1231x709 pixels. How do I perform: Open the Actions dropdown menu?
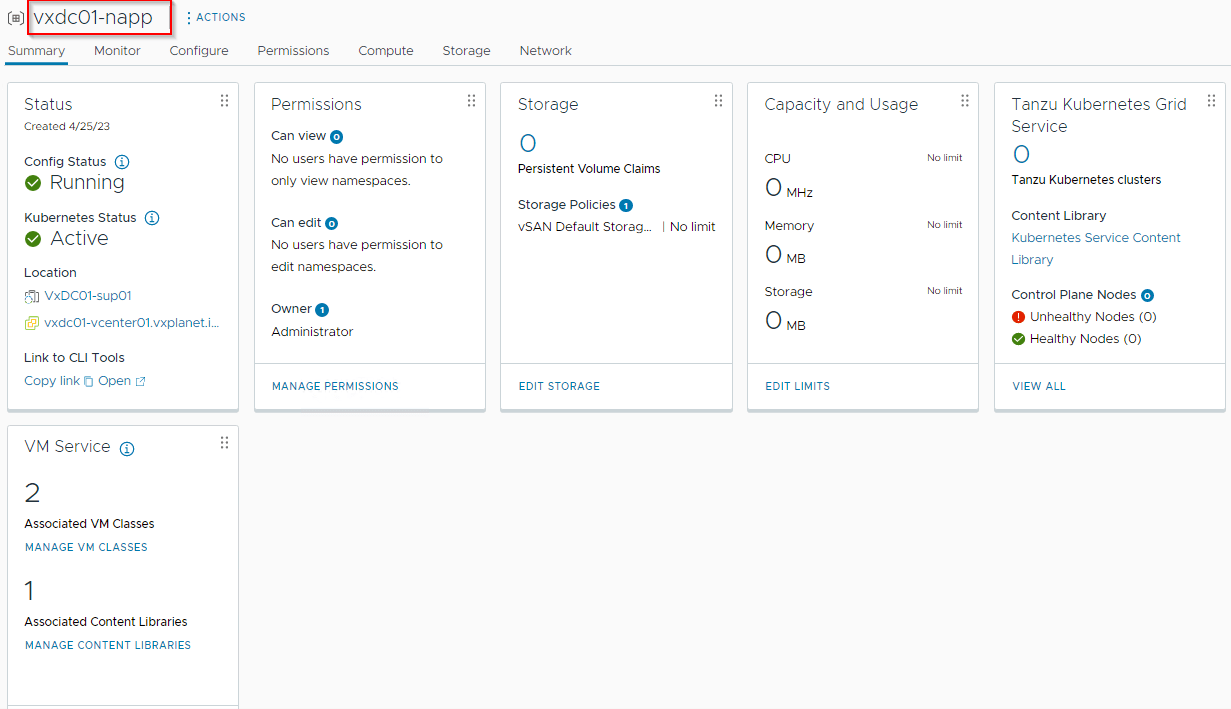point(215,18)
